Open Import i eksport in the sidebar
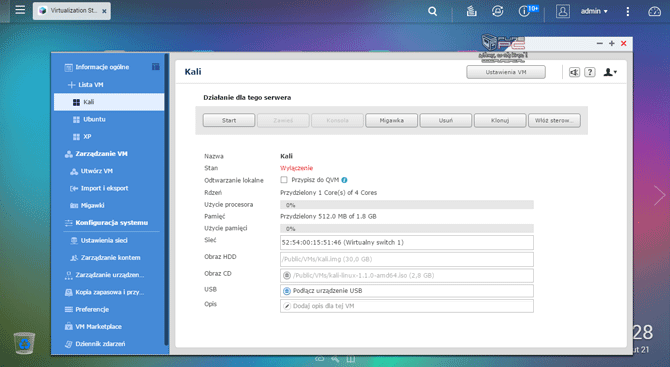The height and width of the screenshot is (367, 670). tap(104, 188)
